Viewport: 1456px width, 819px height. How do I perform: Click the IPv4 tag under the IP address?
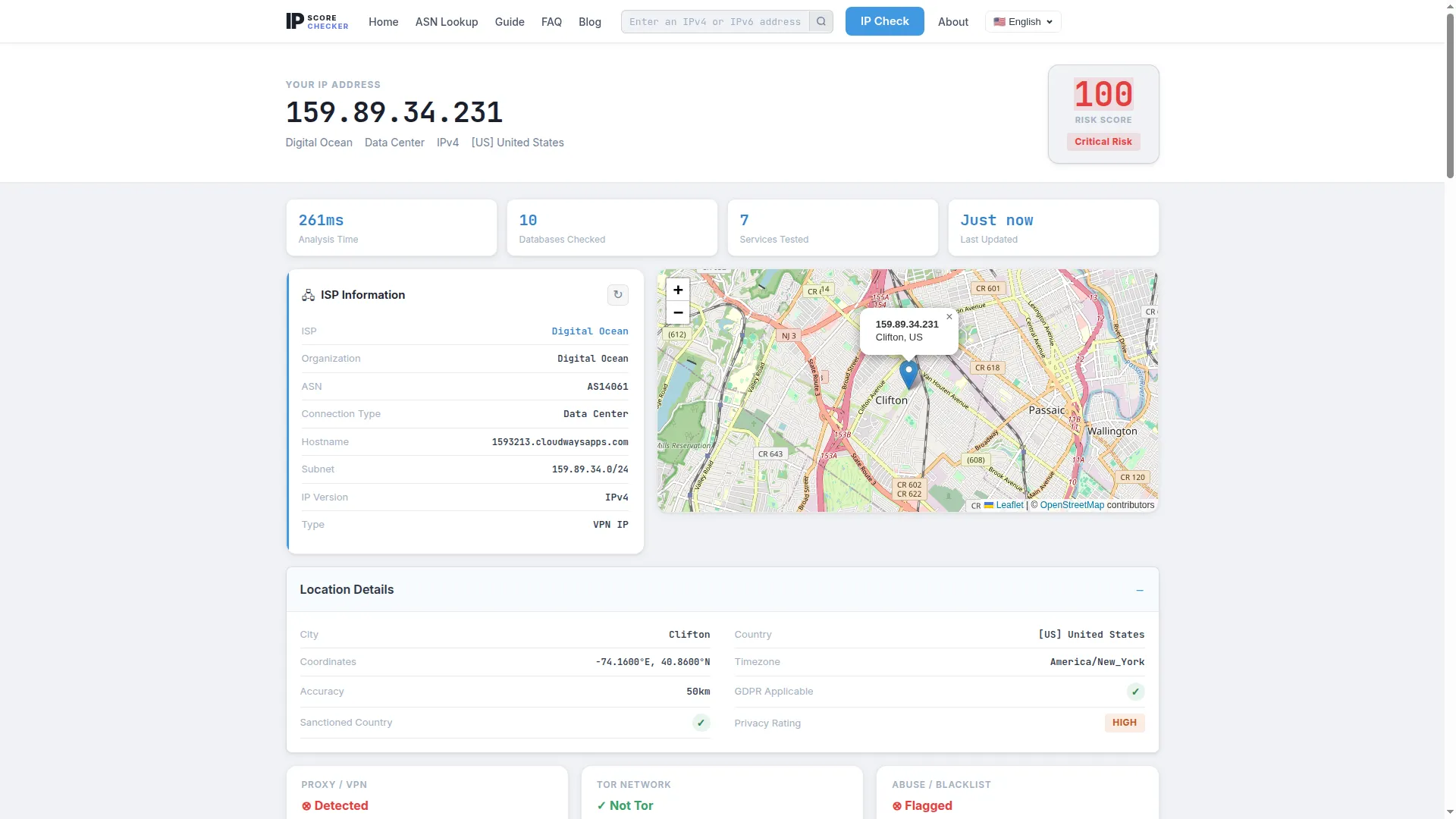pyautogui.click(x=447, y=143)
